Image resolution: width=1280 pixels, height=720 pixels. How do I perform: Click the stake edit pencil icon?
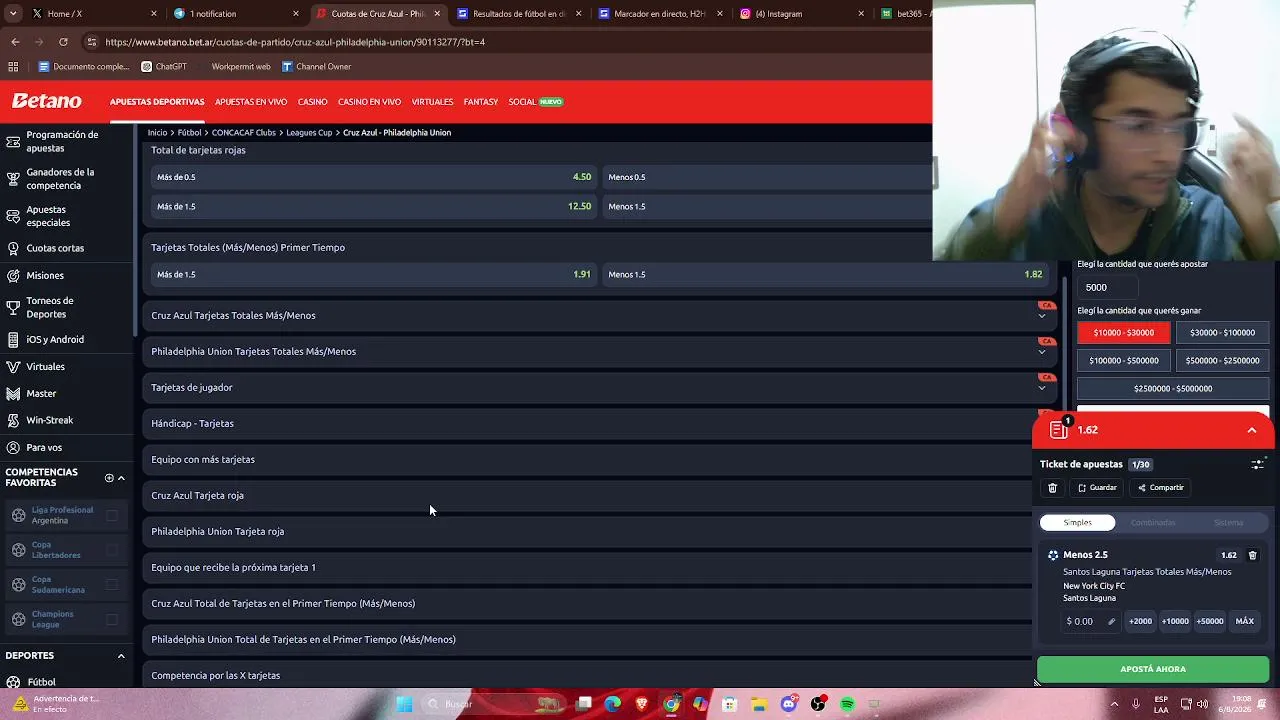pyautogui.click(x=1111, y=621)
